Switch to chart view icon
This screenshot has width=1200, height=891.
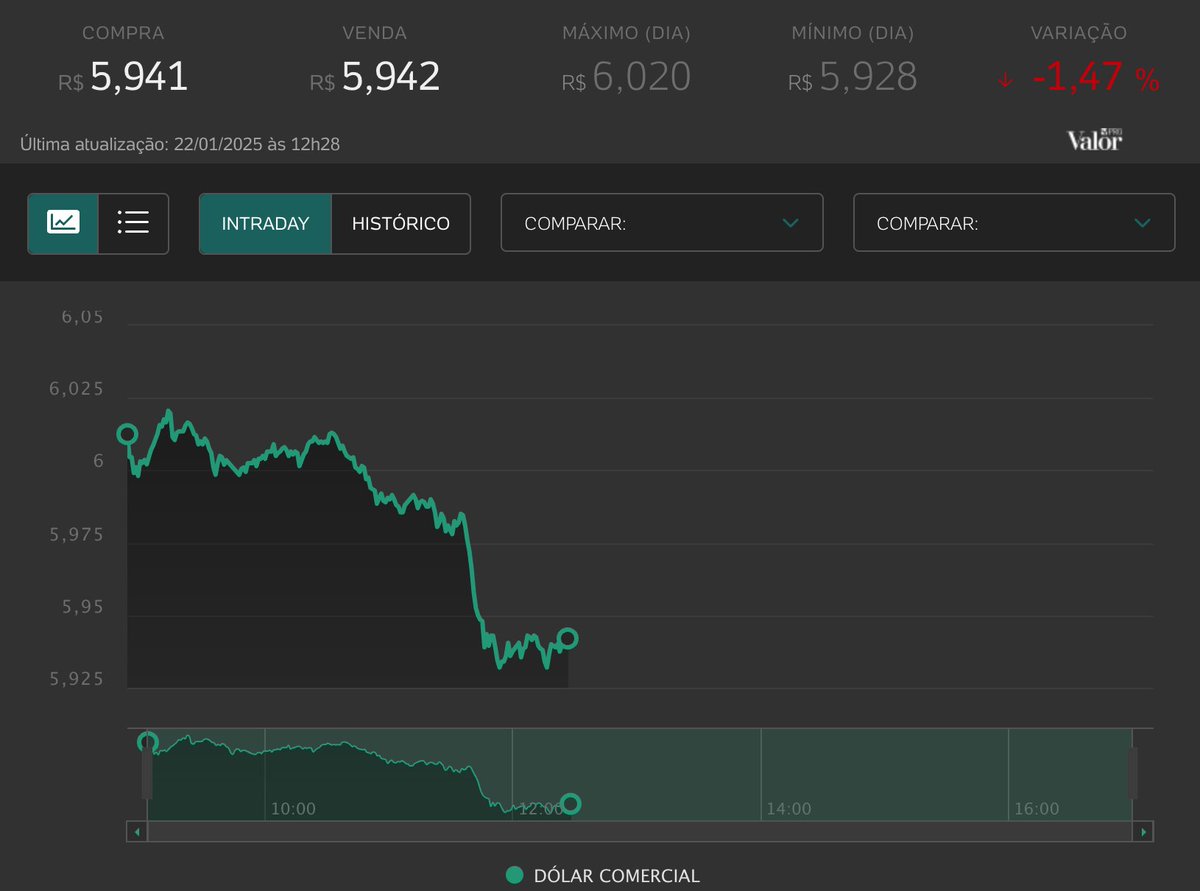63,223
